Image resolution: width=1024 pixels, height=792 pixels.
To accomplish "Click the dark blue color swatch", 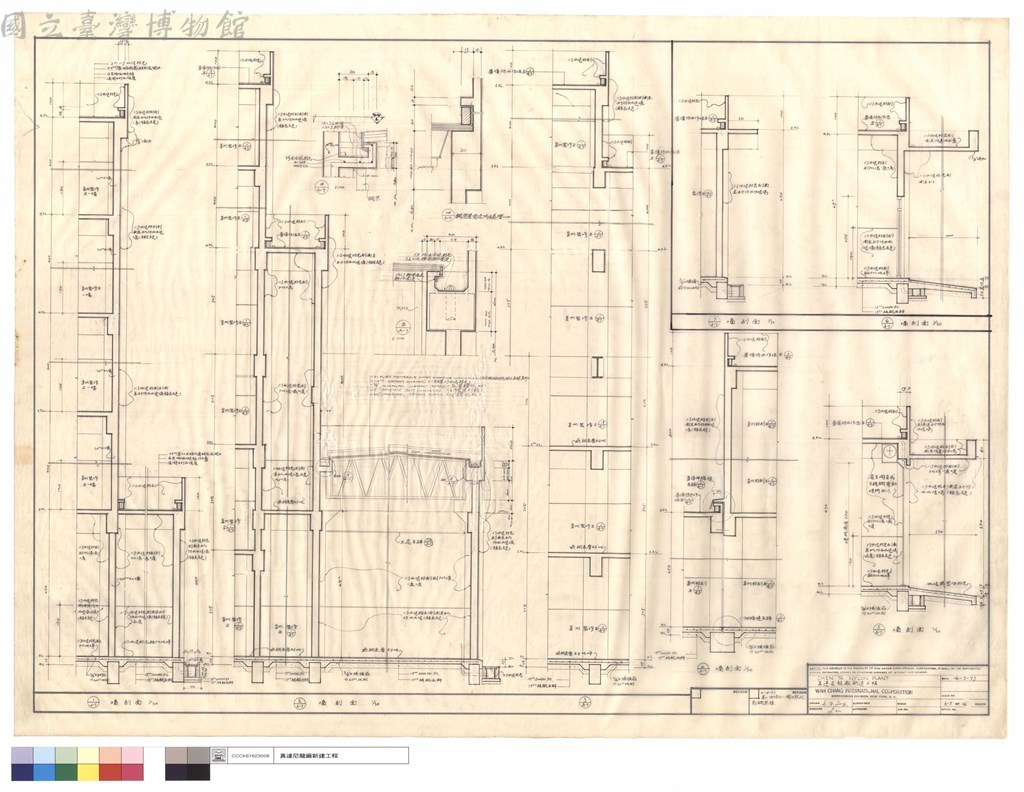I will coord(22,772).
